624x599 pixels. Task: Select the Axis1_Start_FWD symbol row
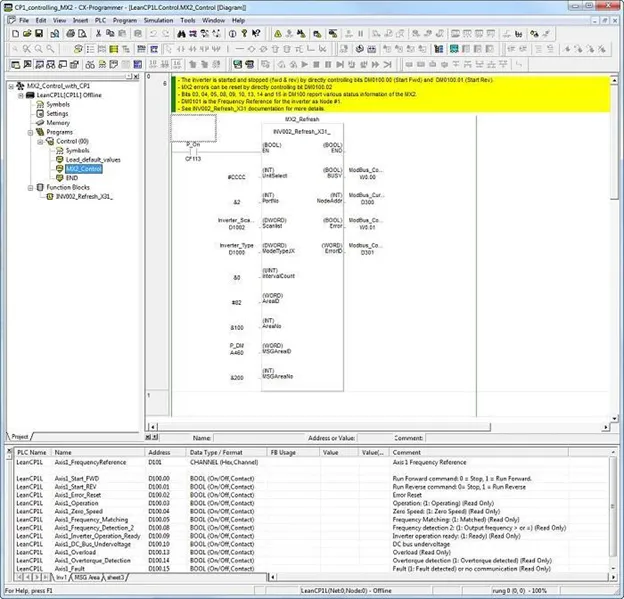[75, 480]
